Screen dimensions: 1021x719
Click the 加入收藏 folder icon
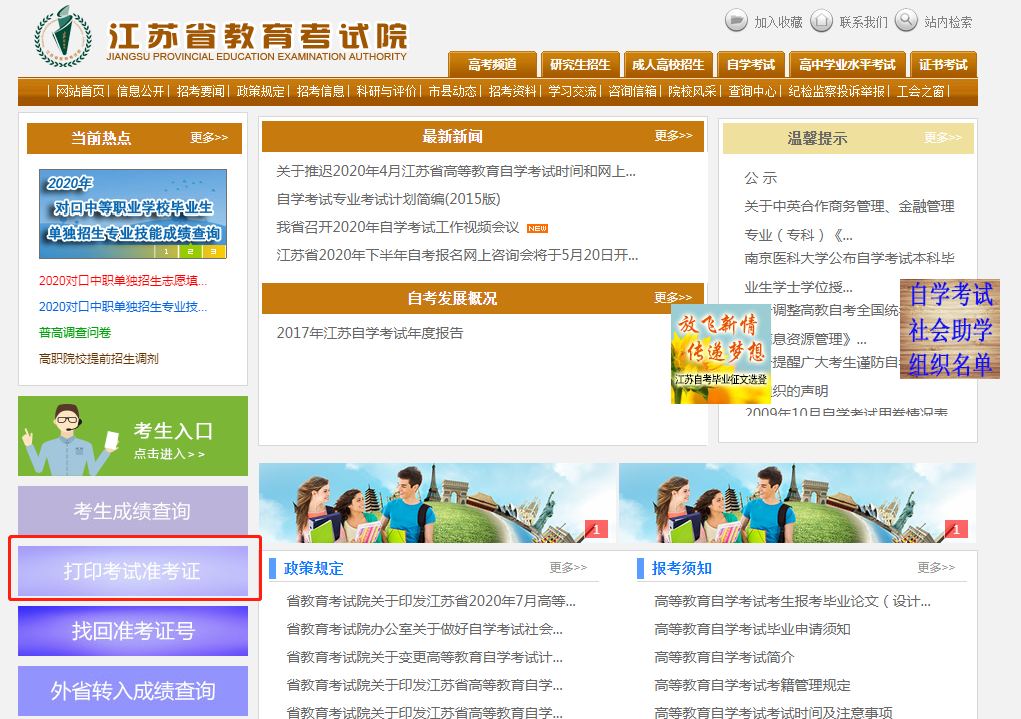(x=736, y=20)
